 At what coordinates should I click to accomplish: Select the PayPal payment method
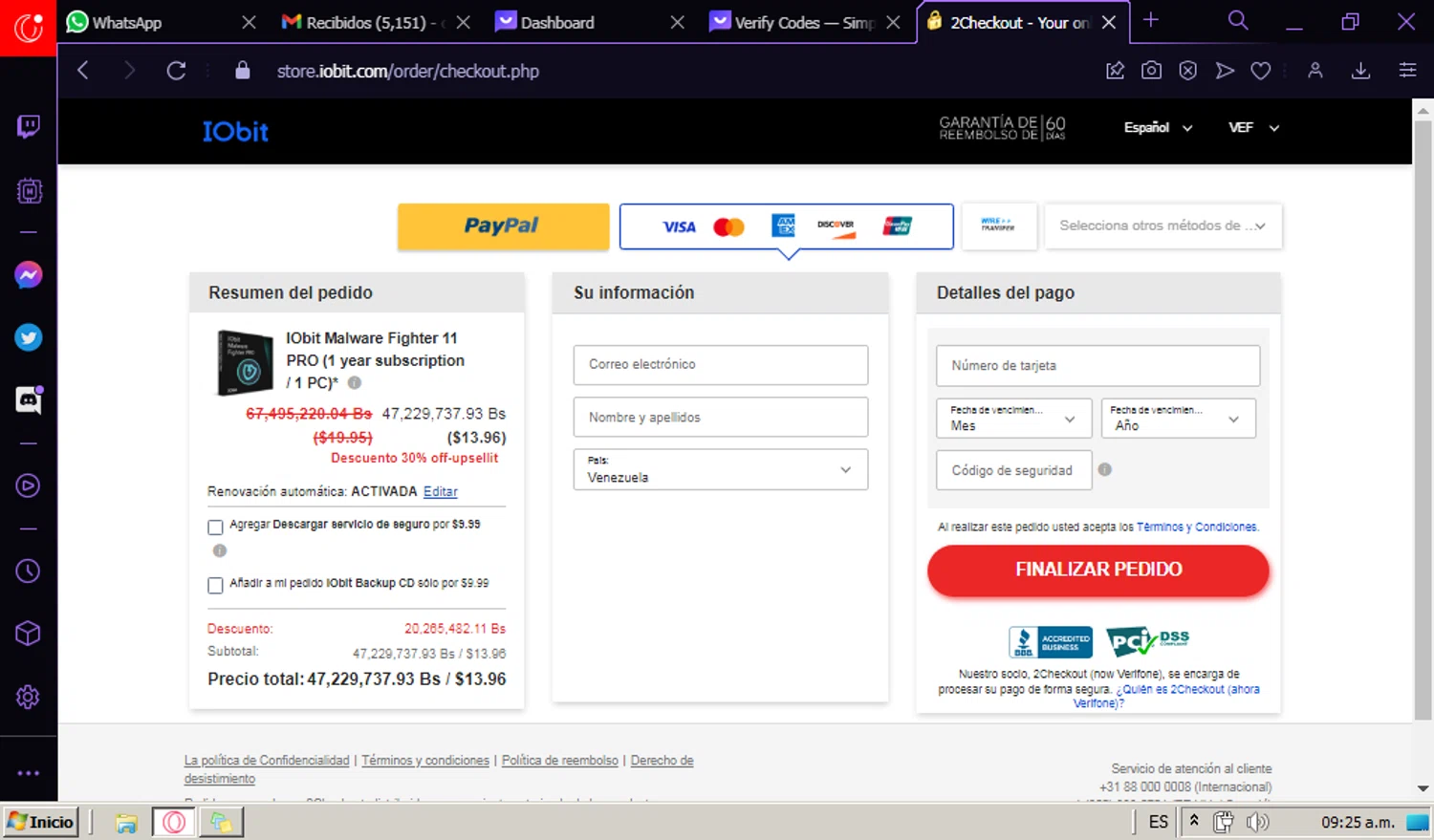503,226
